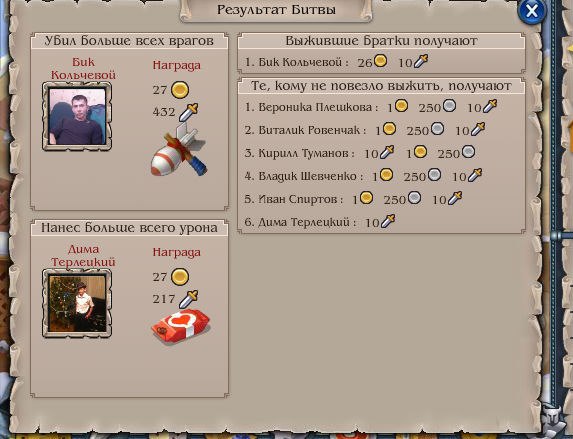Open Бик Кольчевой's avatar photo
Image resolution: width=573 pixels, height=439 pixels.
77,116
